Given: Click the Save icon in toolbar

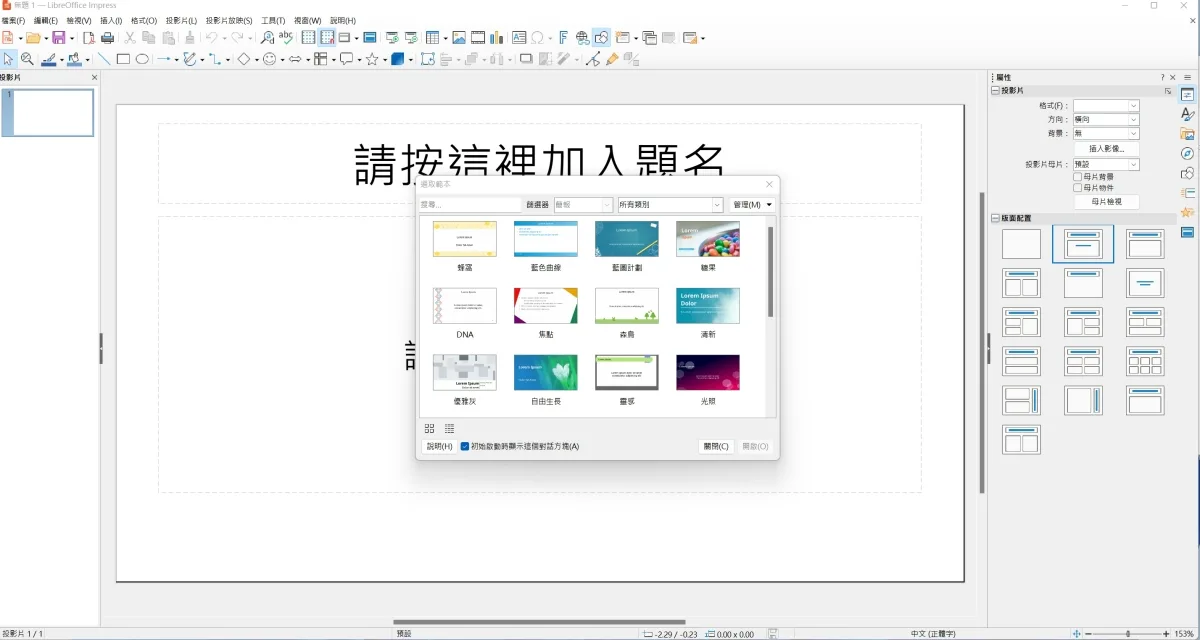Looking at the screenshot, I should point(59,38).
